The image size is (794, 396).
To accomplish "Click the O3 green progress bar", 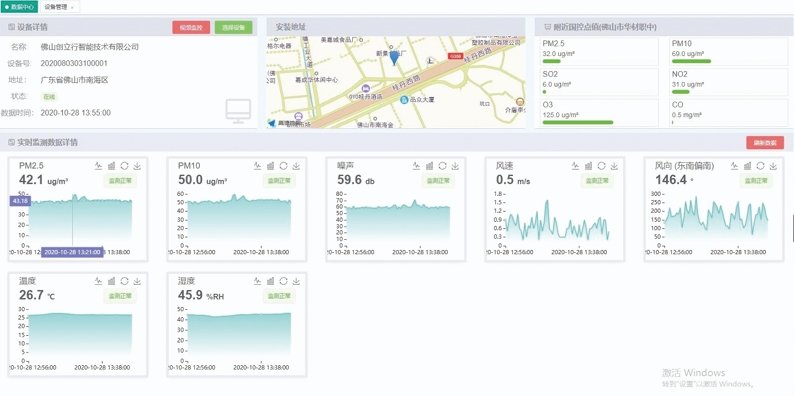I will (578, 122).
